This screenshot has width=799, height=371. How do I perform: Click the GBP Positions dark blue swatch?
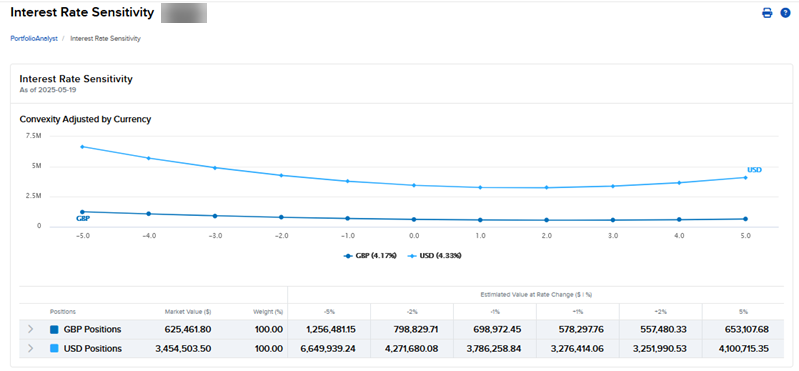click(x=55, y=330)
